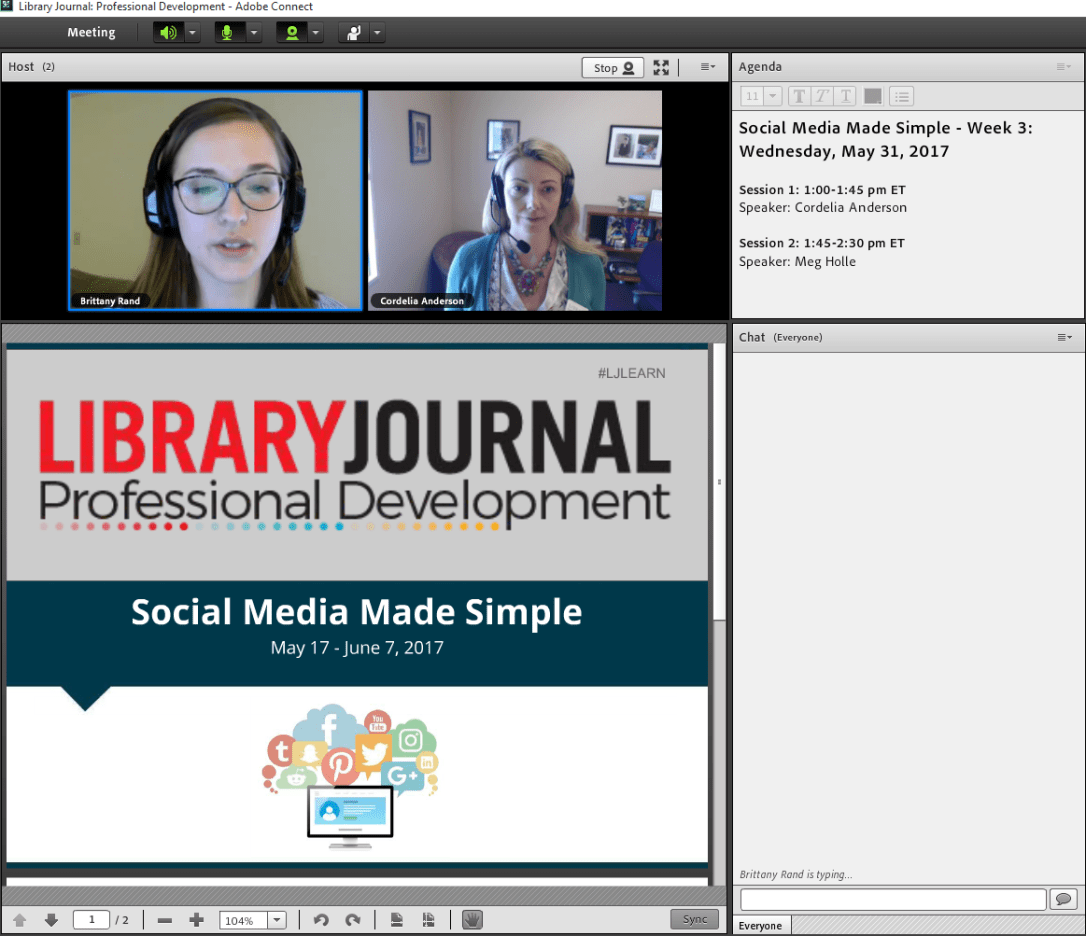Click the raise hand status icon
The image size is (1086, 936).
tap(353, 33)
